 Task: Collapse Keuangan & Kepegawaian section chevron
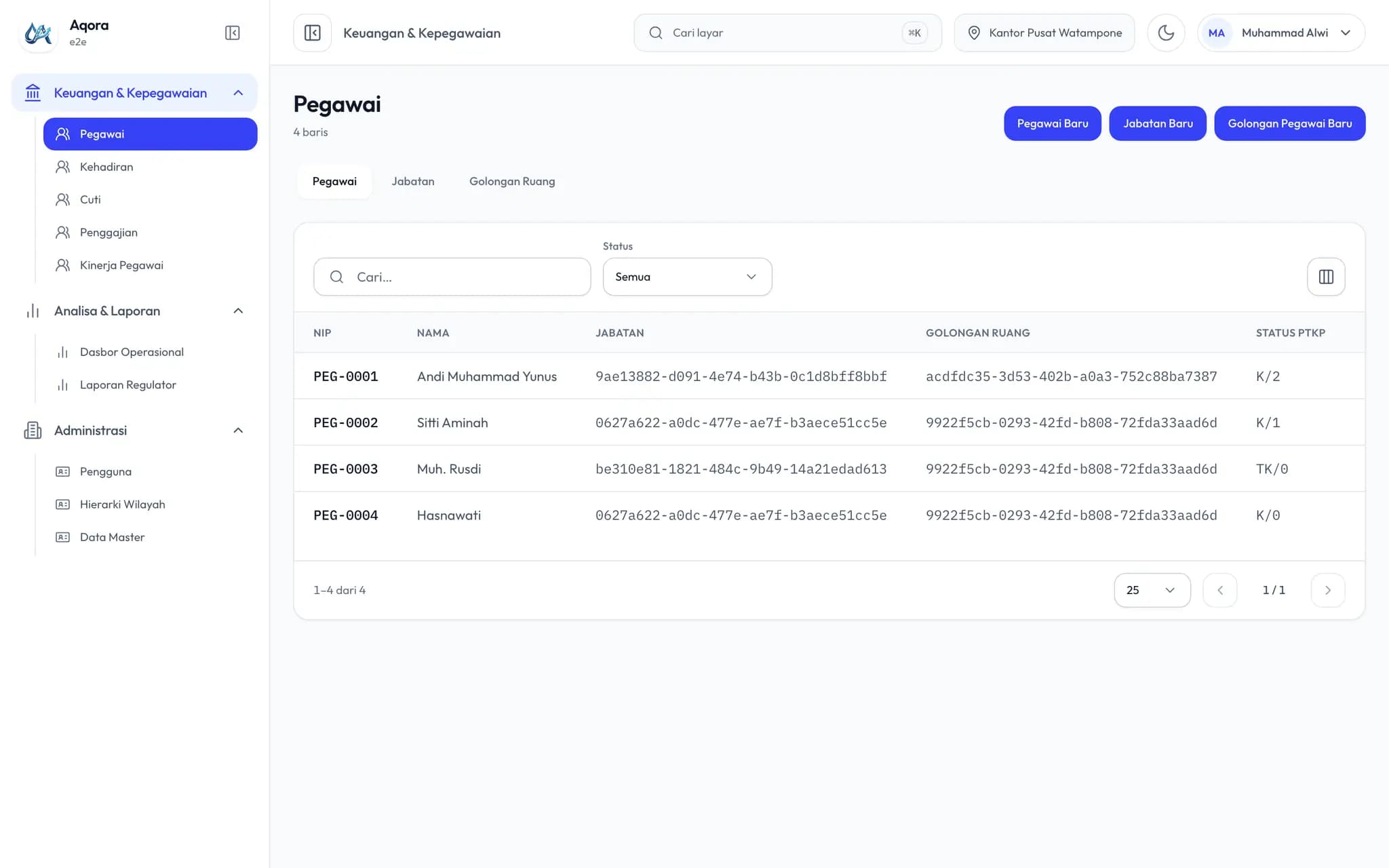(x=238, y=93)
